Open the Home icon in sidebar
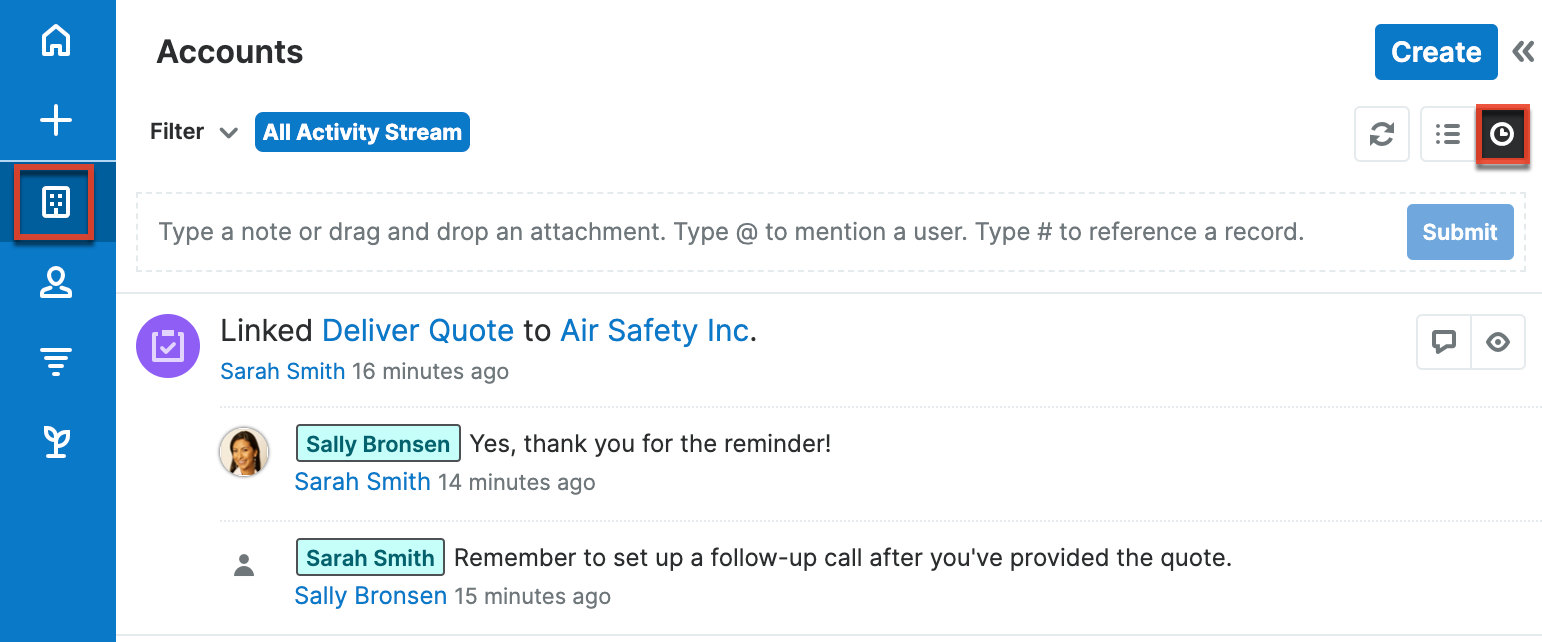This screenshot has width=1542, height=642. 56,41
